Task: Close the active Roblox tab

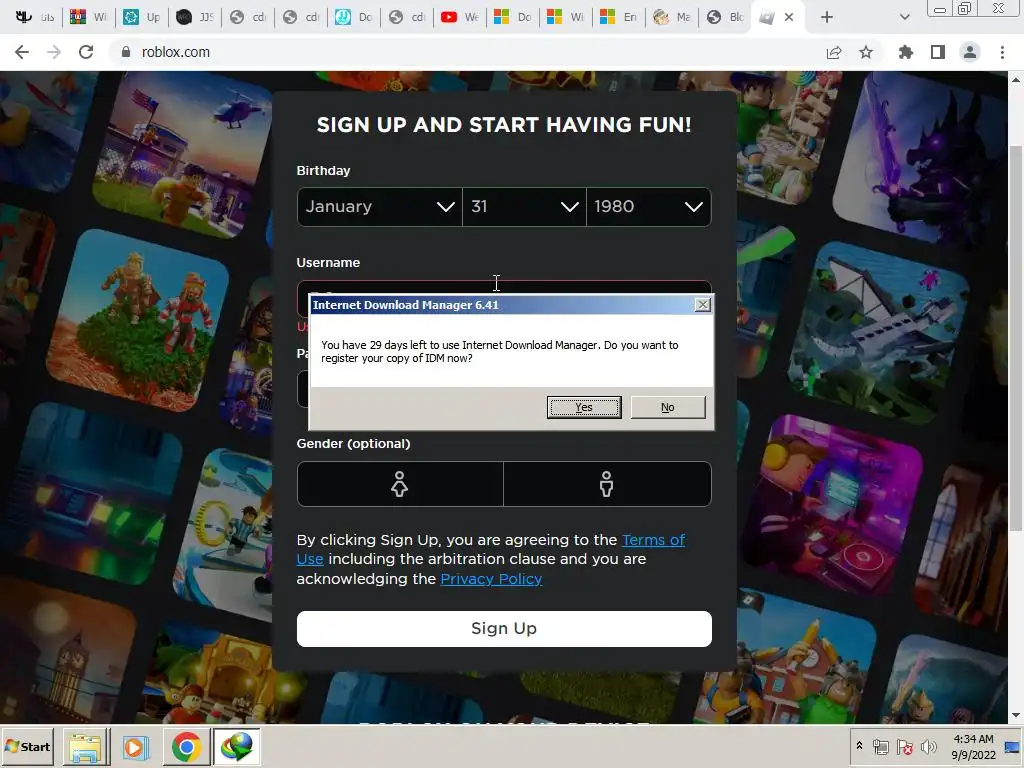Action: pyautogui.click(x=789, y=18)
